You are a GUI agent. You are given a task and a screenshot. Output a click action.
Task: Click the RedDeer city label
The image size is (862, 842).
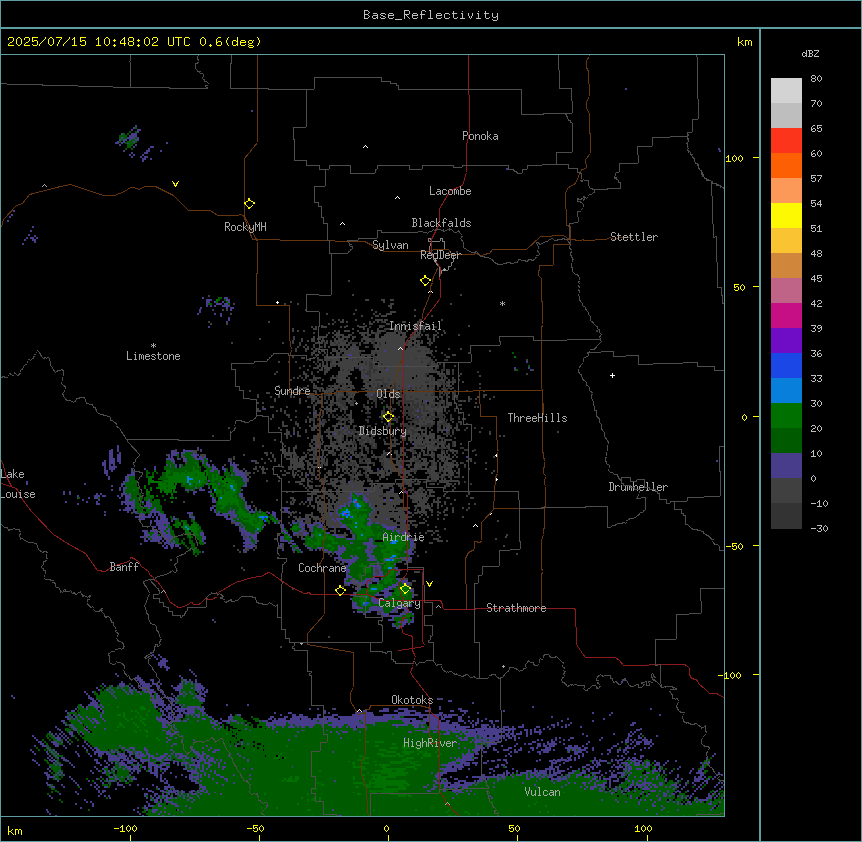click(x=440, y=255)
